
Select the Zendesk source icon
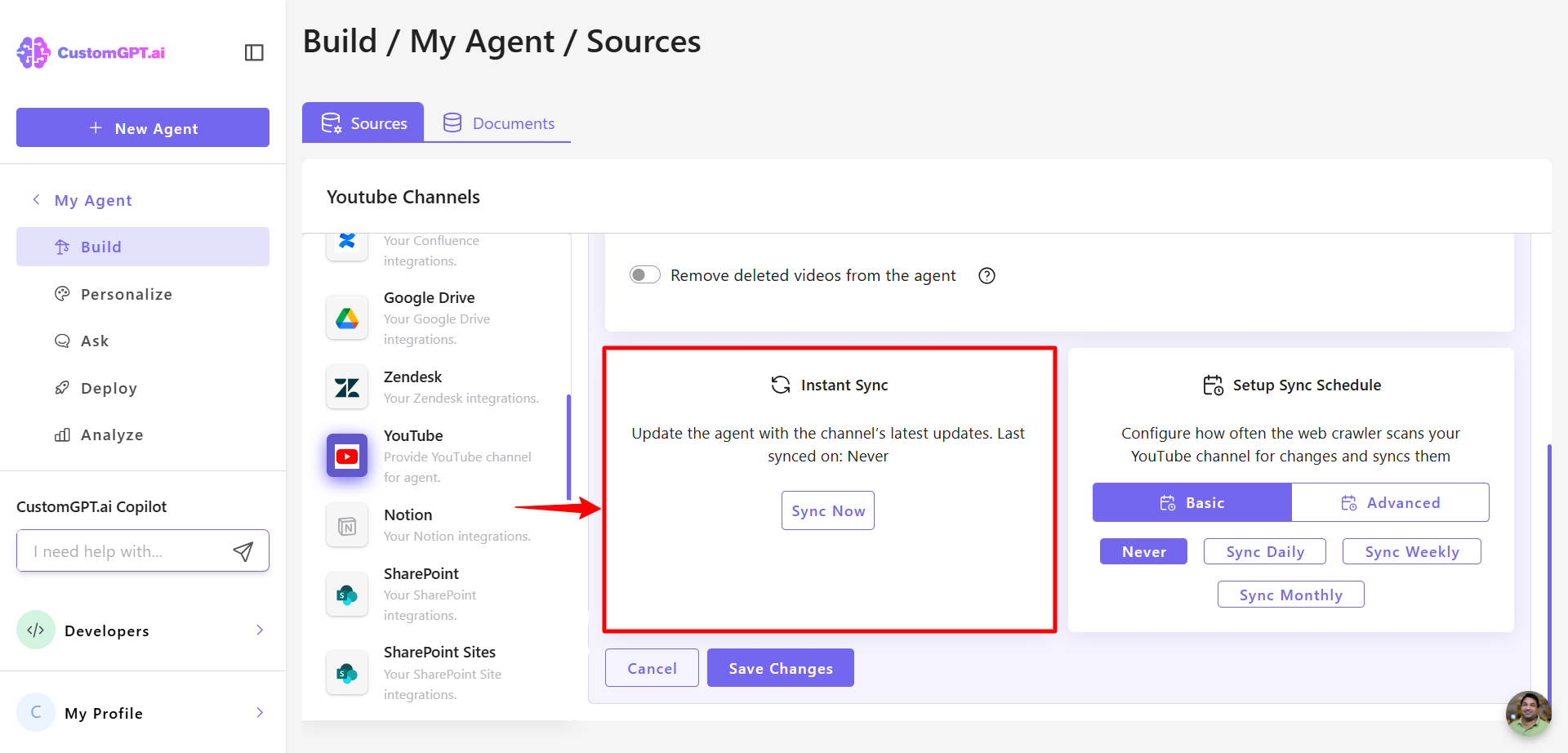(347, 387)
